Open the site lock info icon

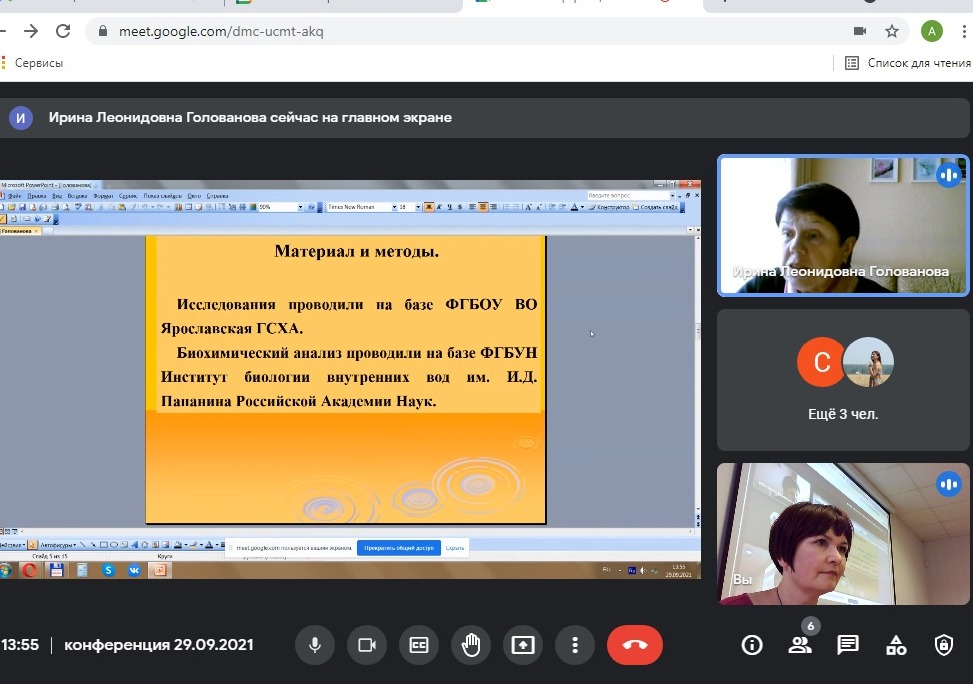[x=103, y=31]
